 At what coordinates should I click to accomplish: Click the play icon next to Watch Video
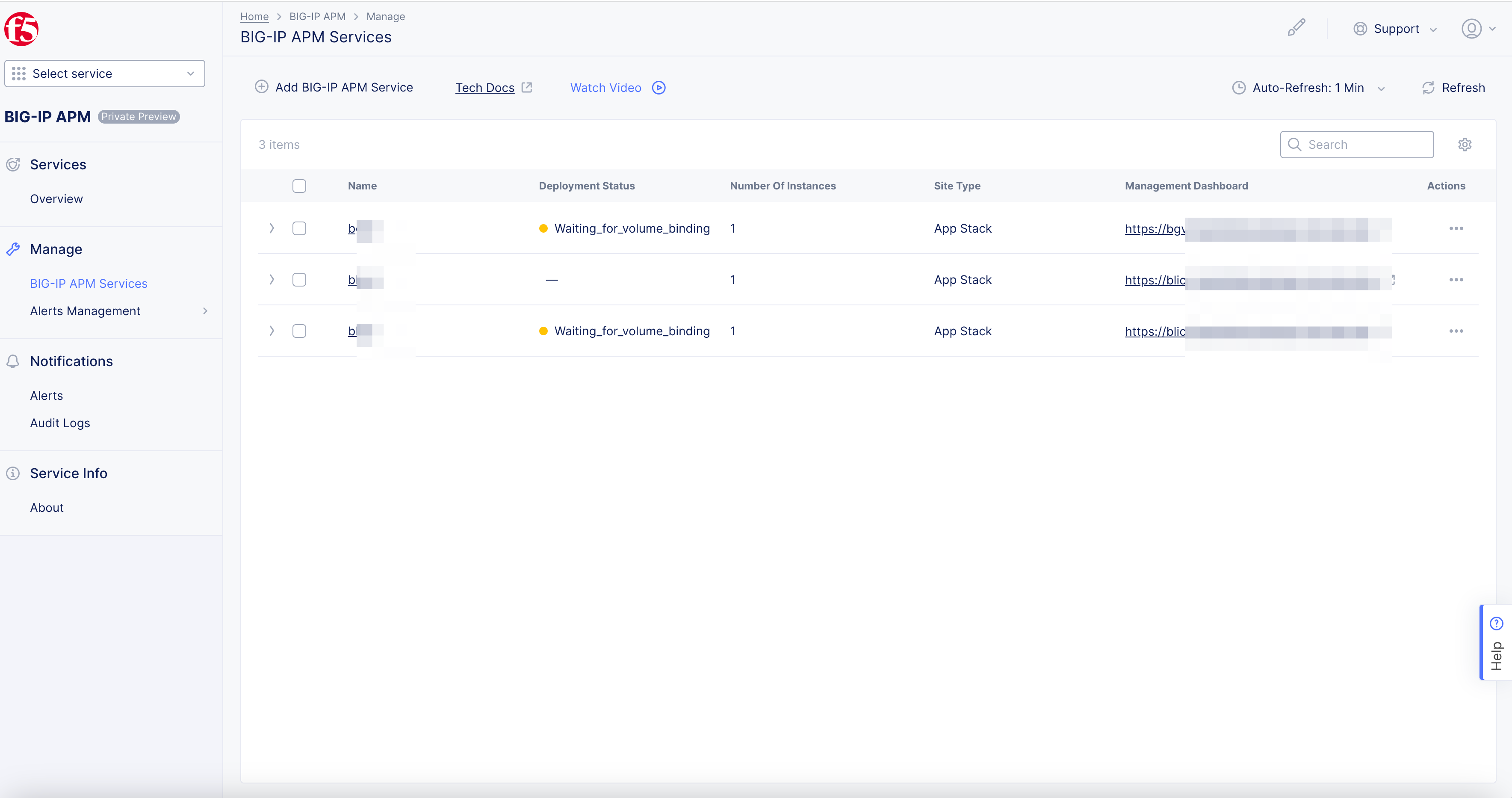click(659, 88)
